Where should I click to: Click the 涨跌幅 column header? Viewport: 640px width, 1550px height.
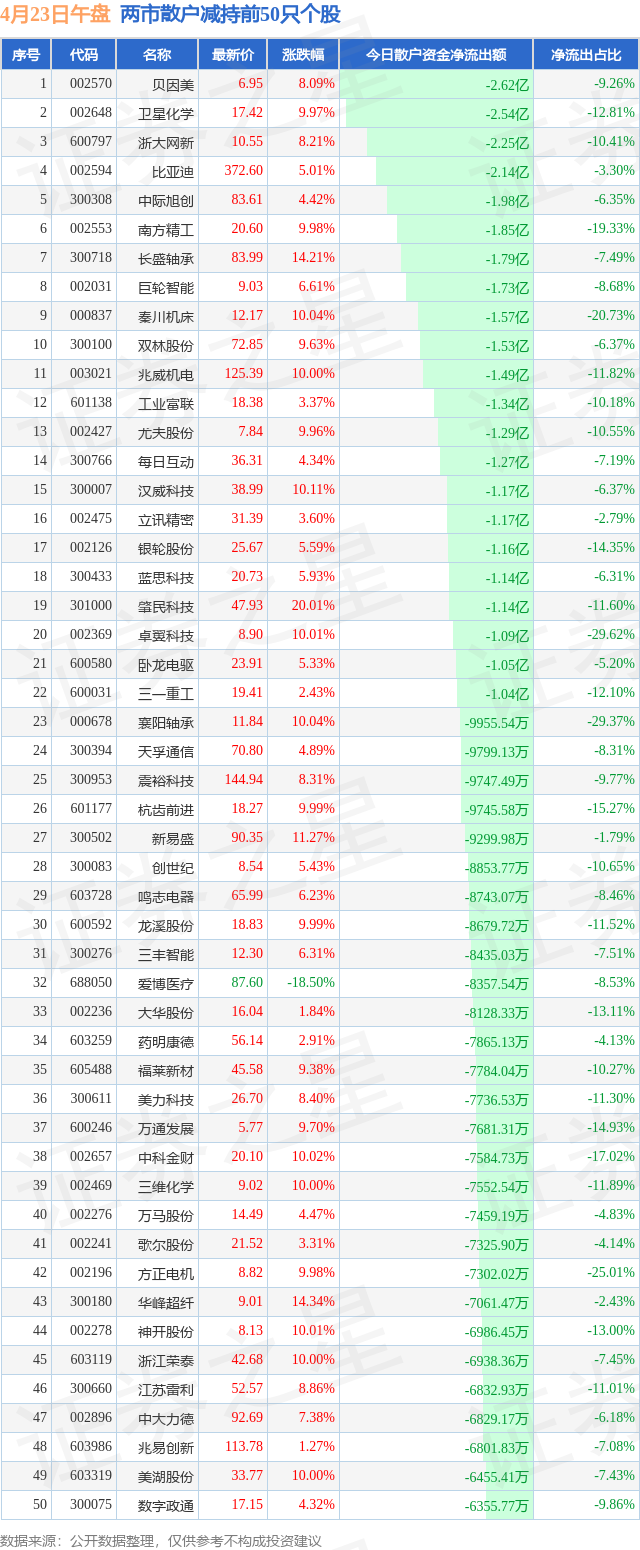click(304, 55)
